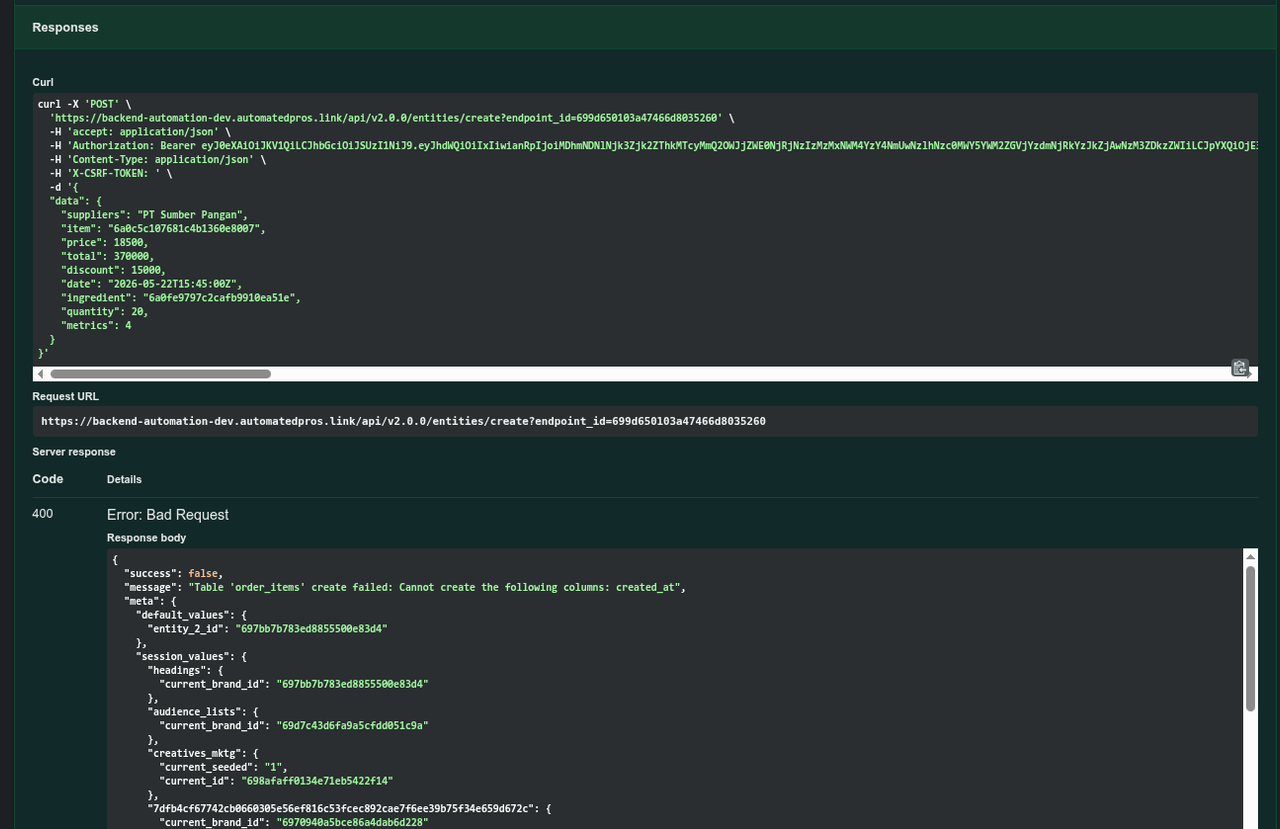Click the X-CSRF-TOKEN header line
The height and width of the screenshot is (829, 1280).
tap(111, 173)
